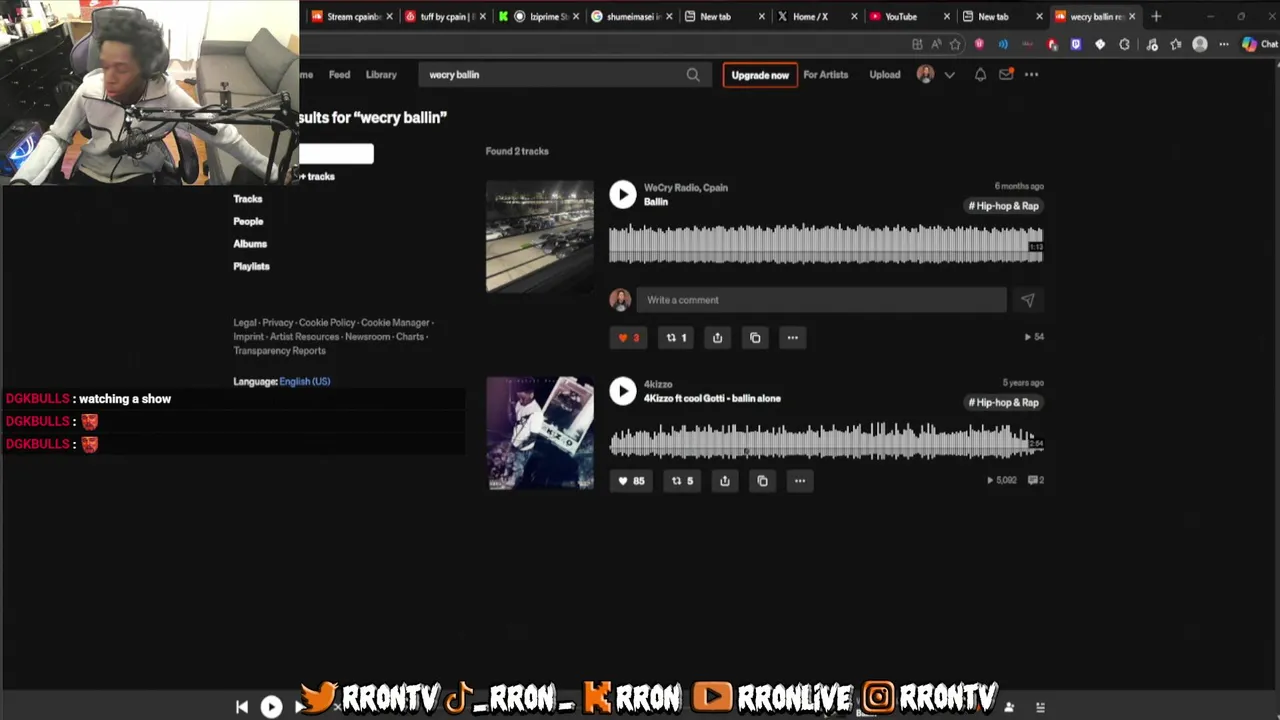Open more options for ballin alone track
Screen dimensions: 1280x720
pos(799,481)
